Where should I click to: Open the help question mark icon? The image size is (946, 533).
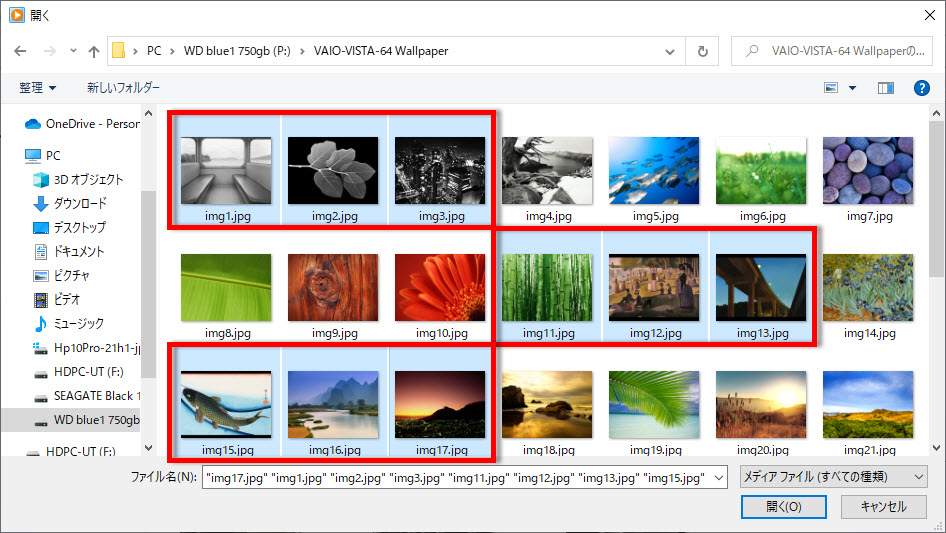click(922, 88)
